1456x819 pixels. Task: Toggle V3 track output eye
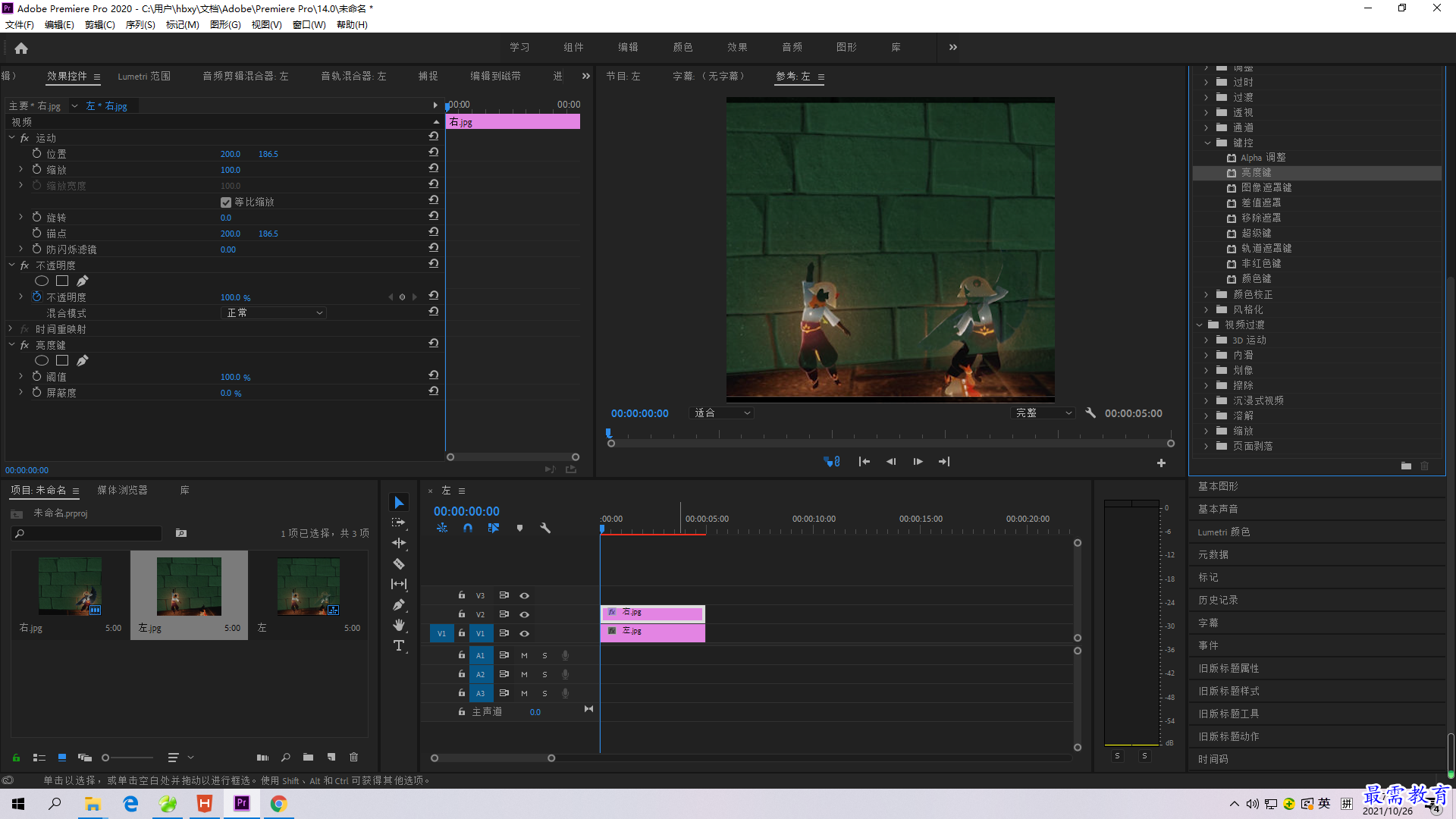[x=524, y=595]
